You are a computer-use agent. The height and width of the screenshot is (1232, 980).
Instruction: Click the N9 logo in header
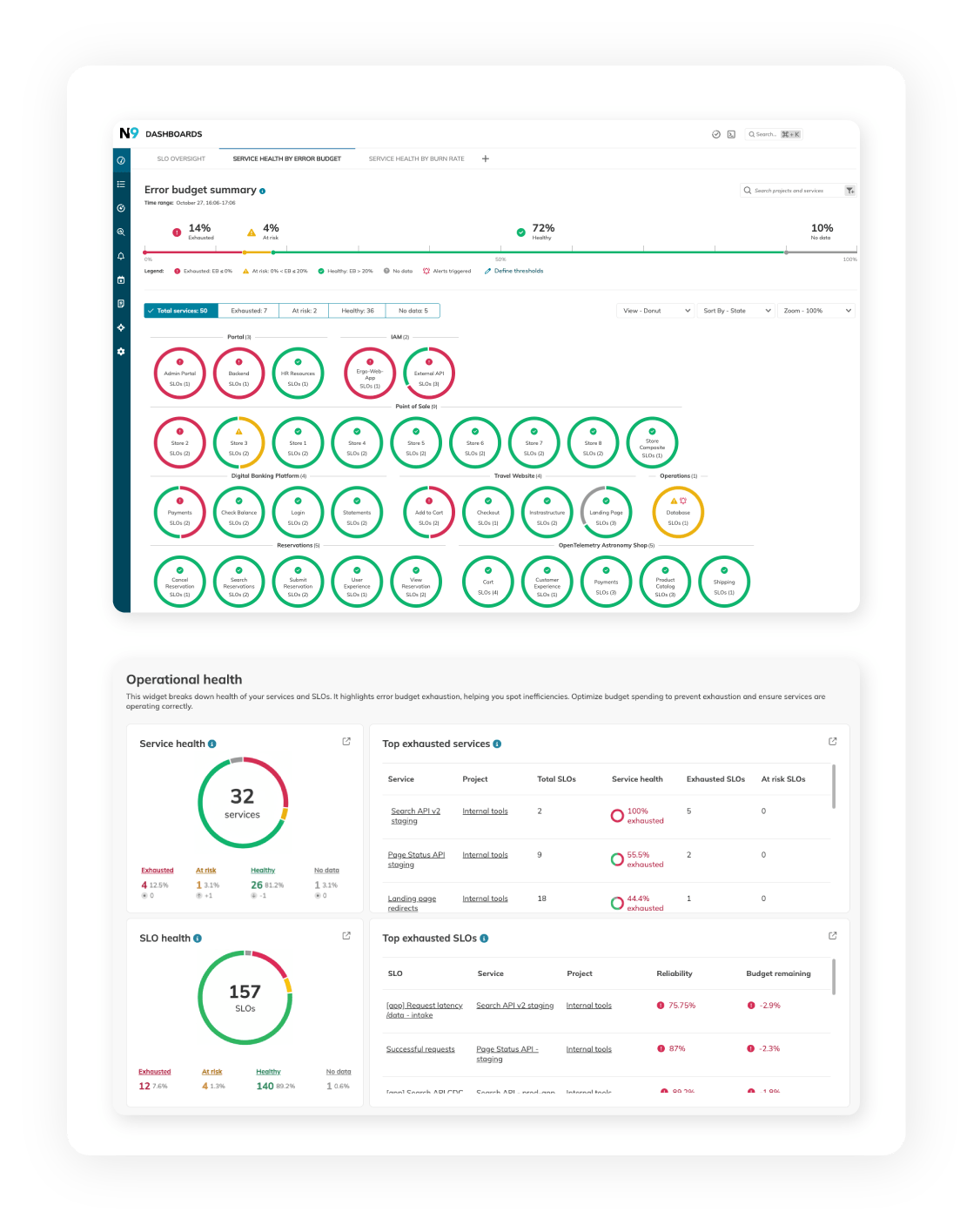(129, 133)
